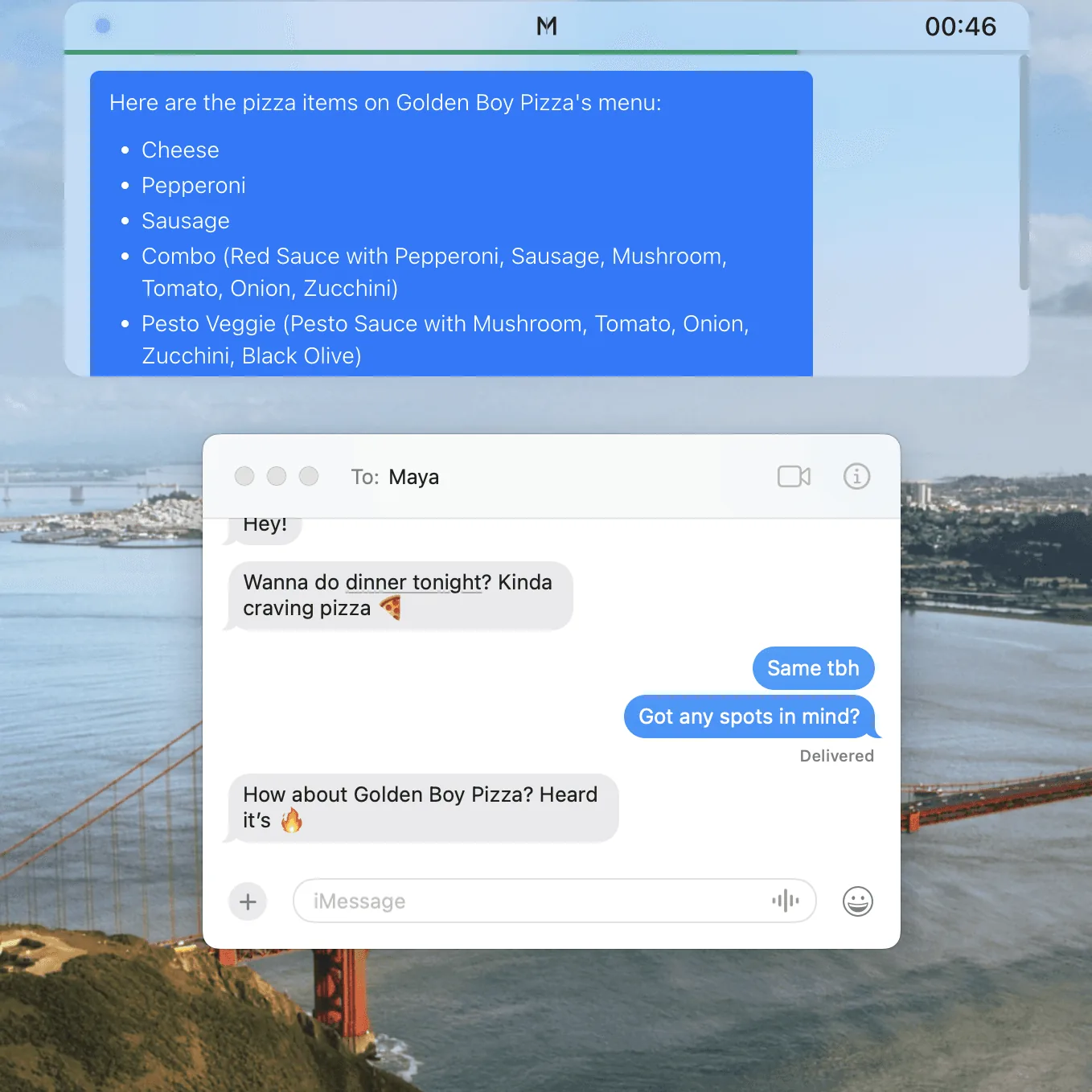Minimize the Messages window
The height and width of the screenshot is (1092, 1092).
point(277,476)
